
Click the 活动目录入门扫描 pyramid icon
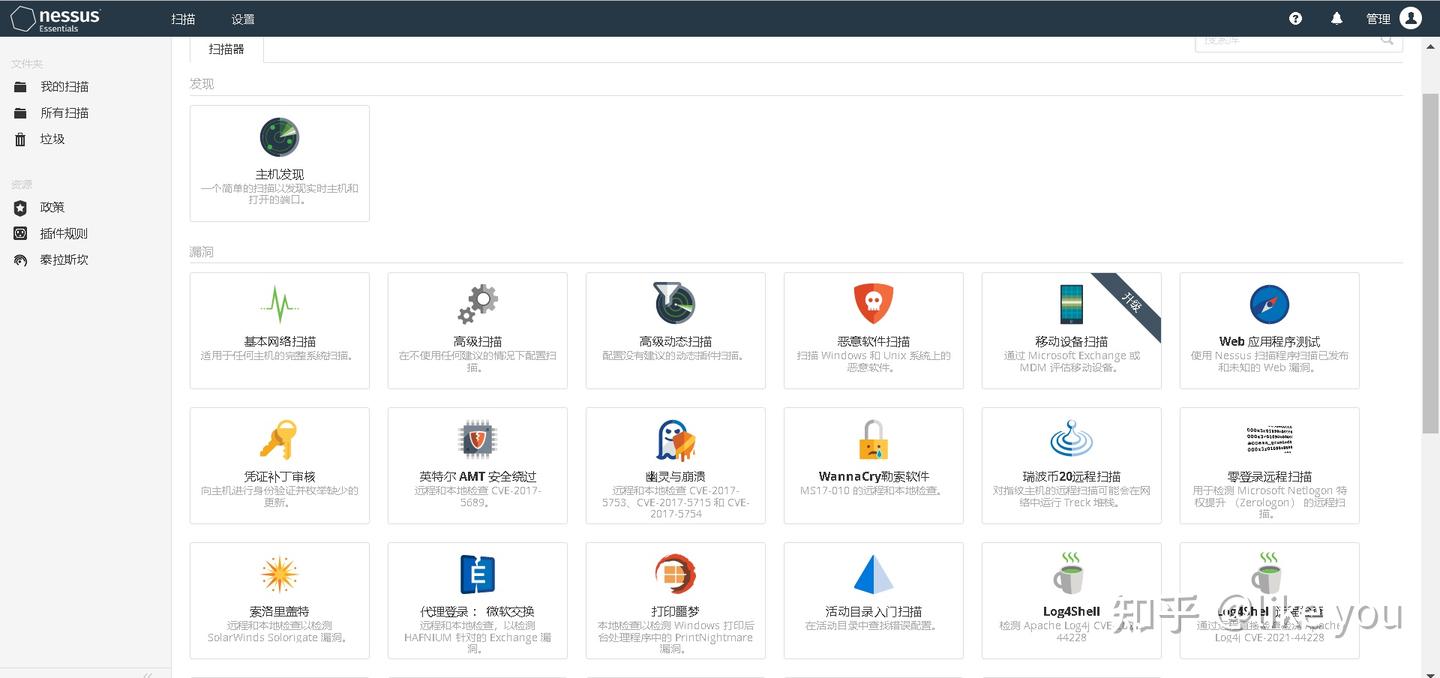(873, 574)
